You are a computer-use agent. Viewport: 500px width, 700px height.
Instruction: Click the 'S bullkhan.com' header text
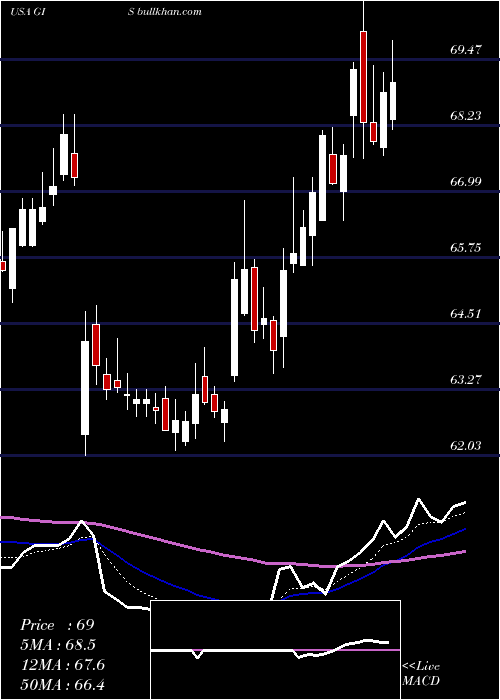pos(164,12)
